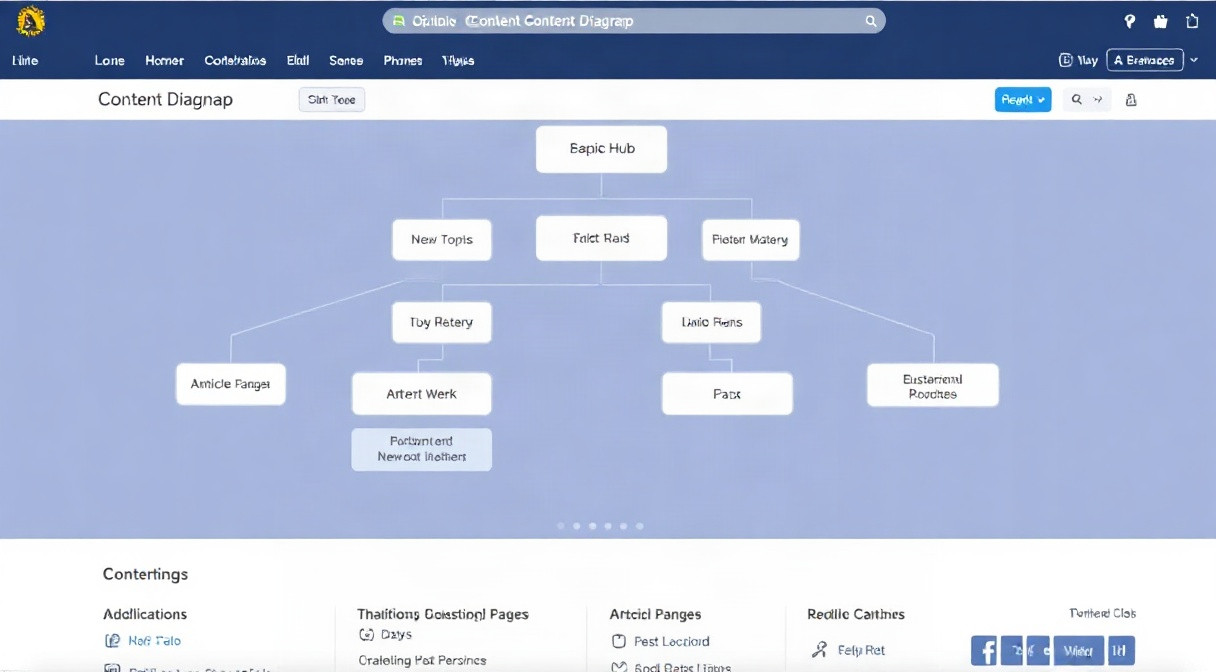Select the Eapic Hub diagram node
The height and width of the screenshot is (672, 1216).
pyautogui.click(x=602, y=149)
